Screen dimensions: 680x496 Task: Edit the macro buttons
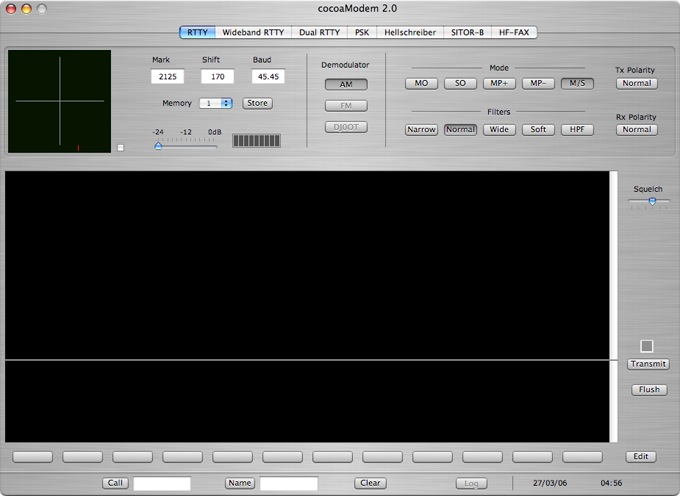pos(641,457)
